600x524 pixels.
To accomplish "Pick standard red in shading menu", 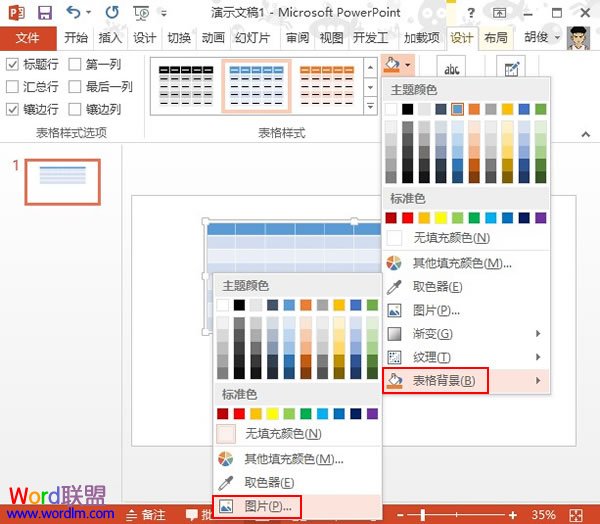I will pyautogui.click(x=408, y=218).
